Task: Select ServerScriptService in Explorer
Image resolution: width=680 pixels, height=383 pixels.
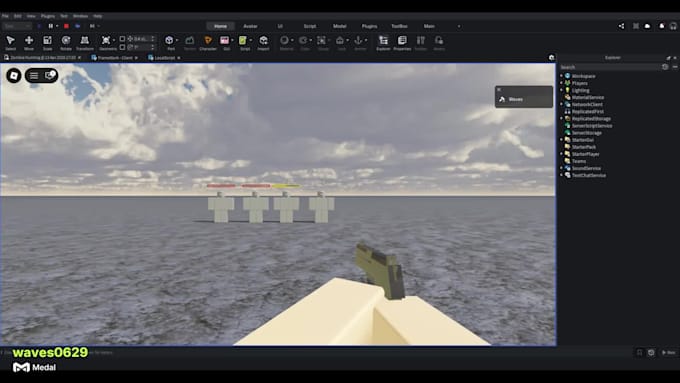Action: pyautogui.click(x=592, y=125)
